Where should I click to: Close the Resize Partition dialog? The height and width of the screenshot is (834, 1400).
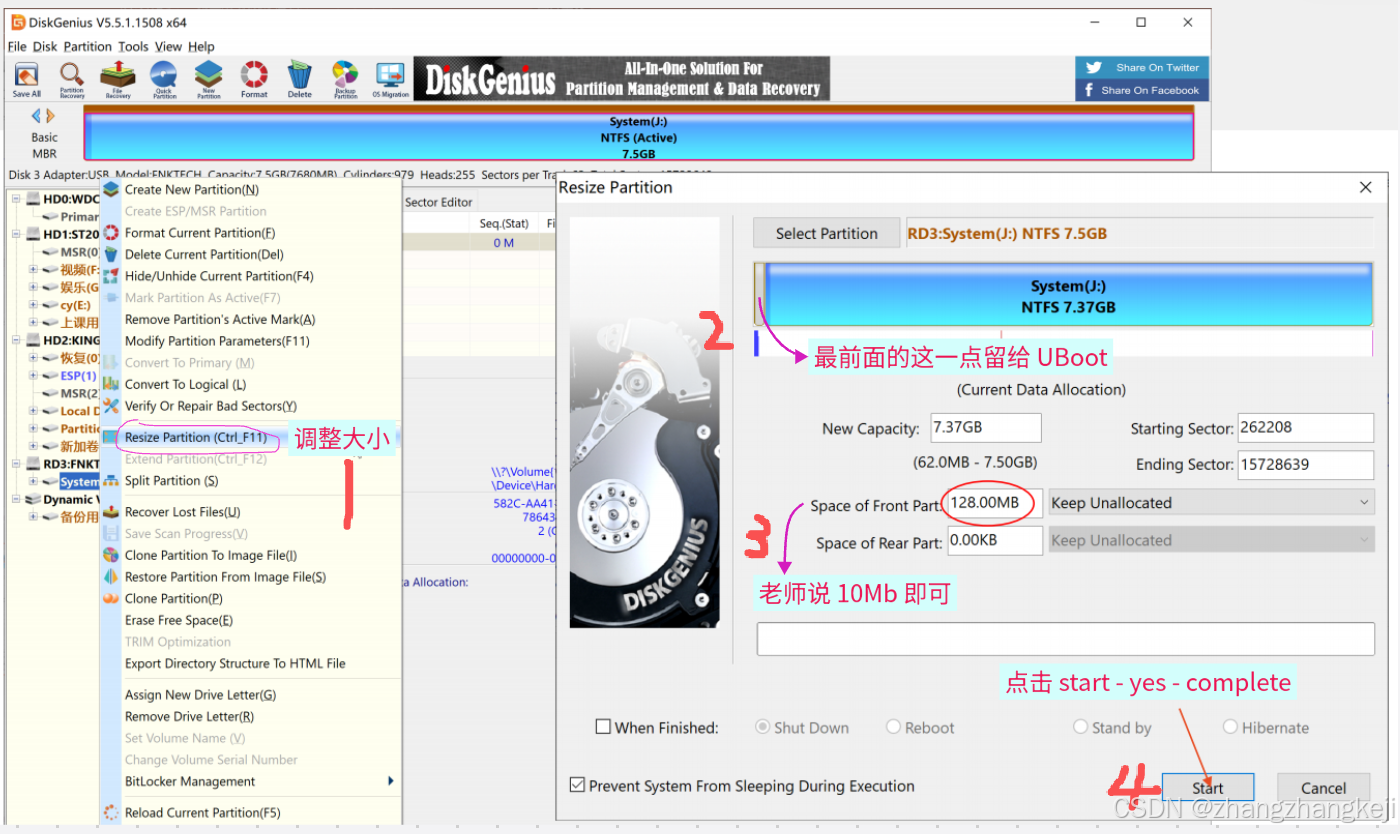click(x=1366, y=187)
